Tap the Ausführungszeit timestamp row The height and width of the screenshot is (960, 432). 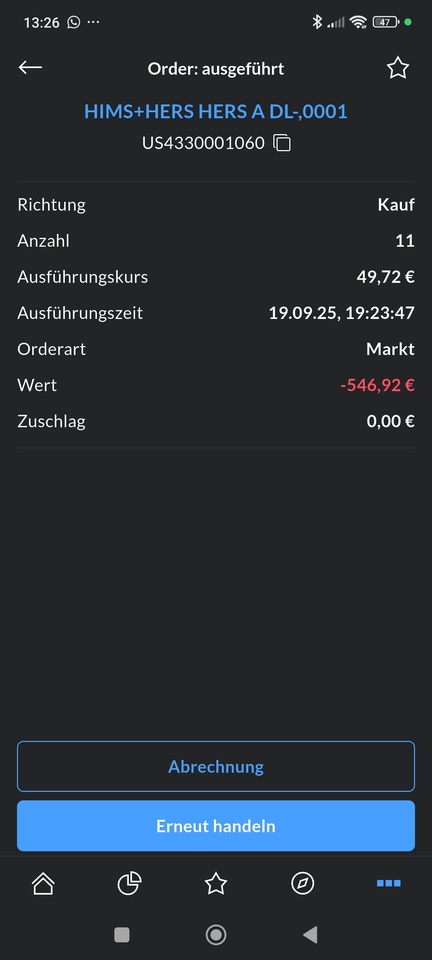216,313
